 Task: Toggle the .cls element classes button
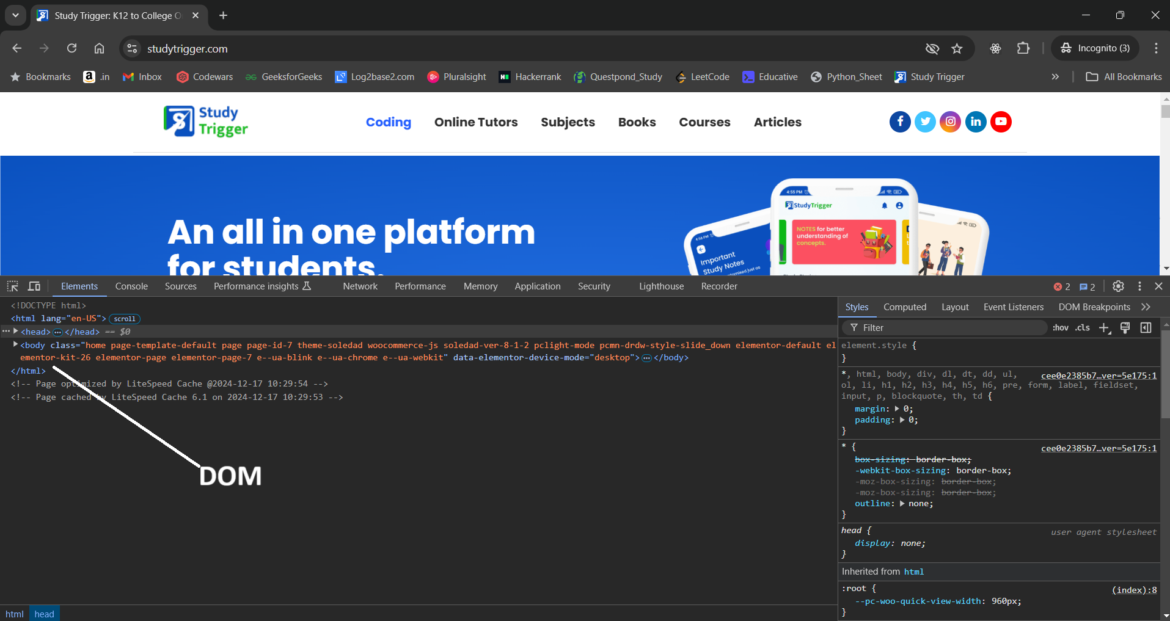(x=1083, y=328)
